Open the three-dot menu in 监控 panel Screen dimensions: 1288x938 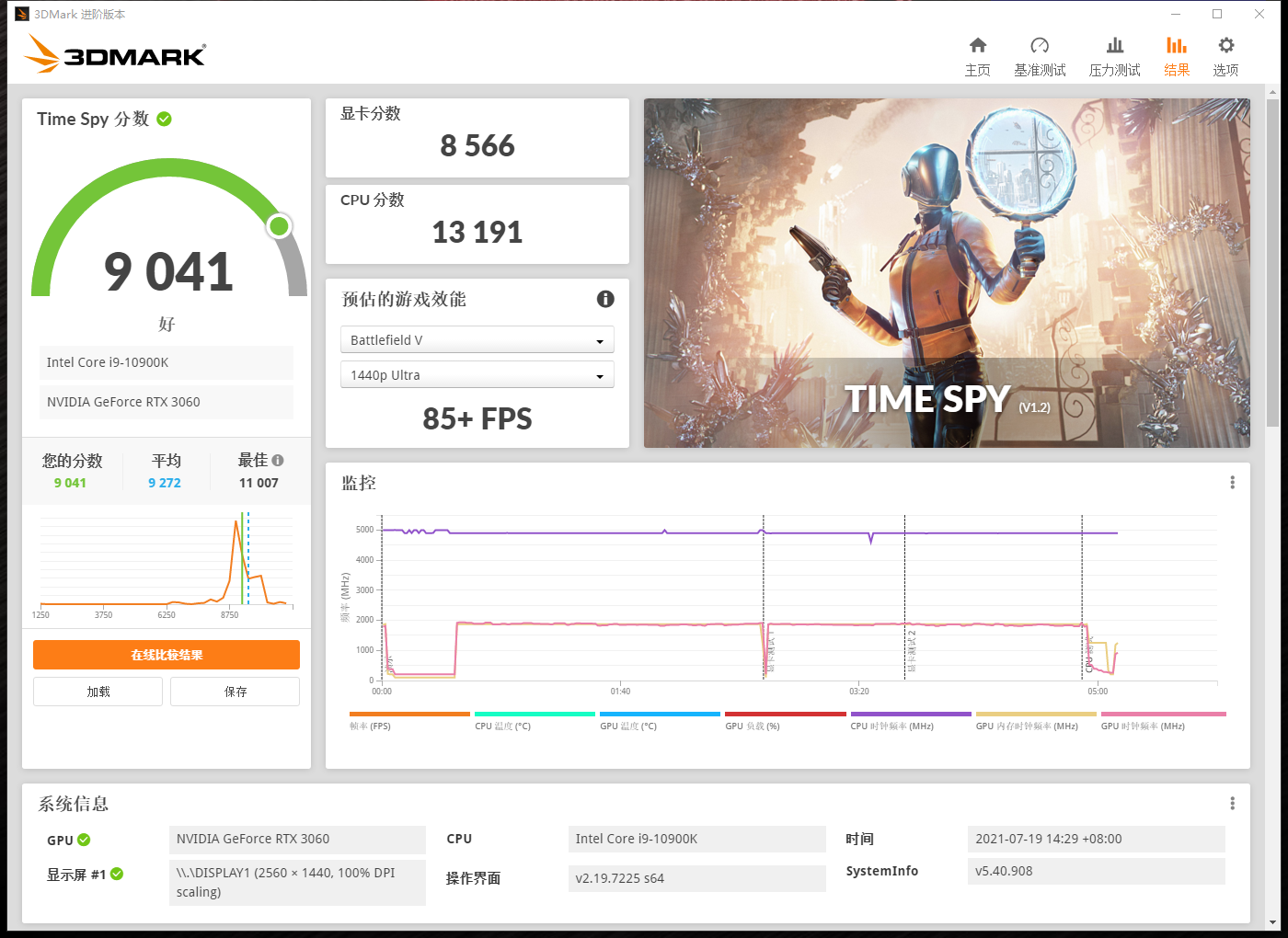coord(1233,483)
